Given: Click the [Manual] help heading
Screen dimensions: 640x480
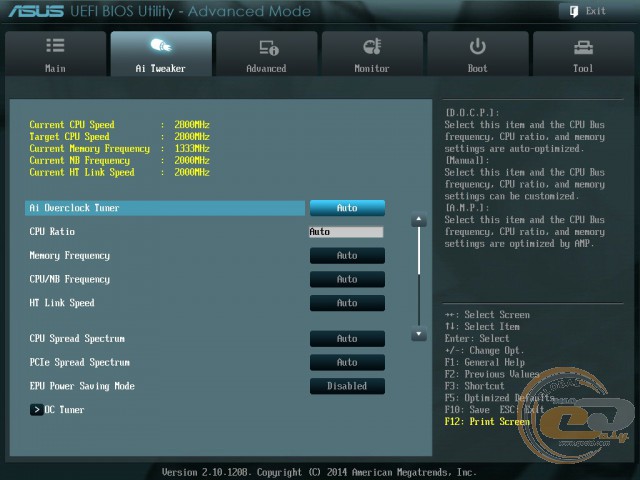Looking at the screenshot, I should pos(467,160).
